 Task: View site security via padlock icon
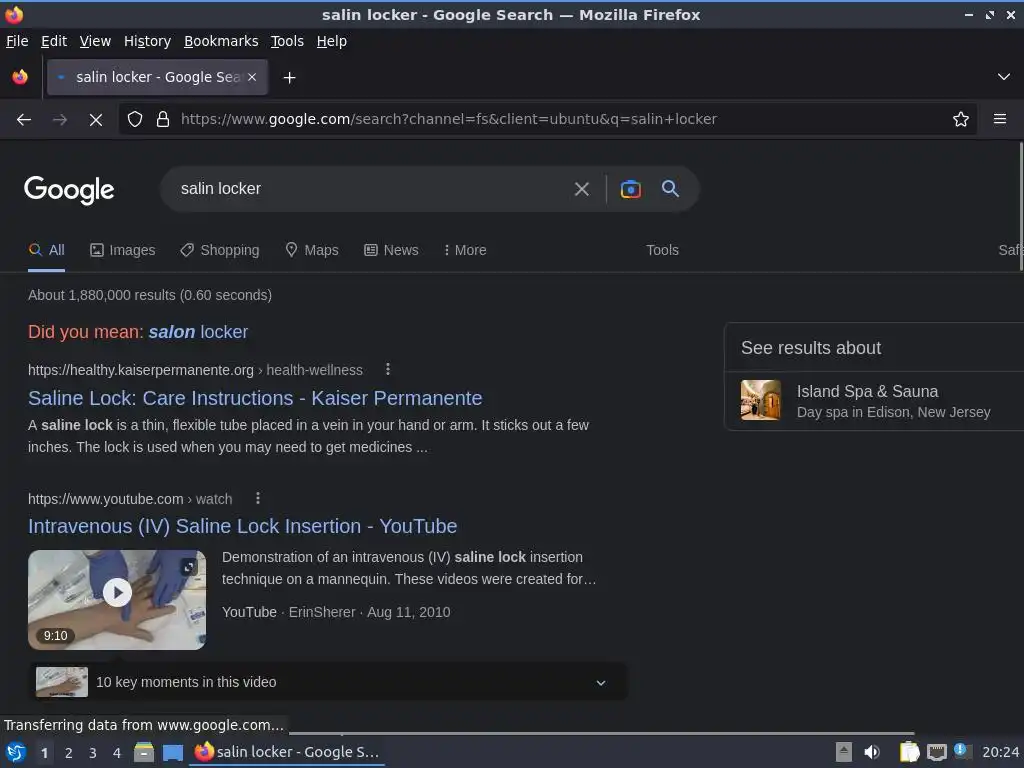click(x=163, y=120)
